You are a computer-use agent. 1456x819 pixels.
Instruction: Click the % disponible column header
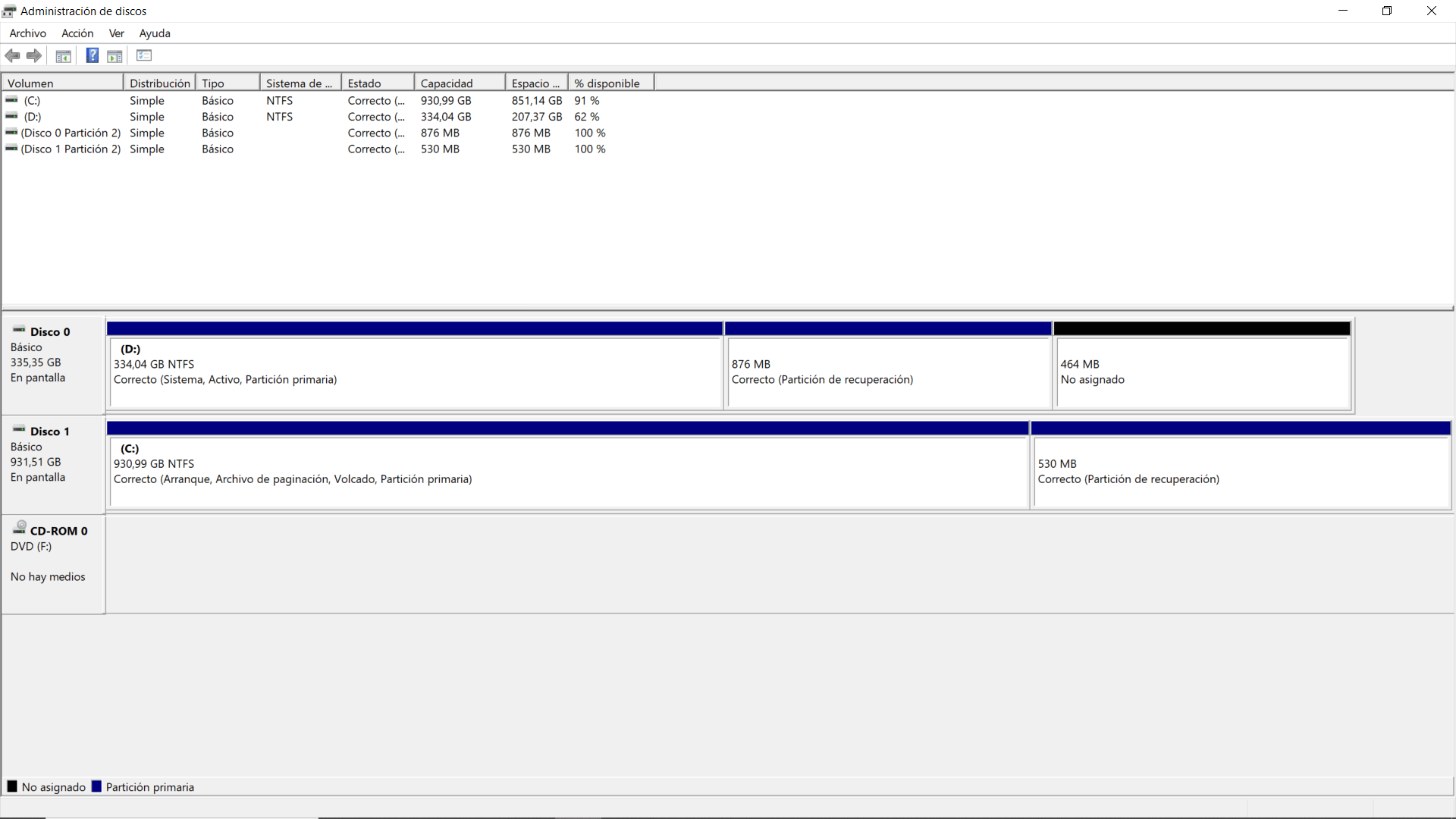tap(607, 83)
